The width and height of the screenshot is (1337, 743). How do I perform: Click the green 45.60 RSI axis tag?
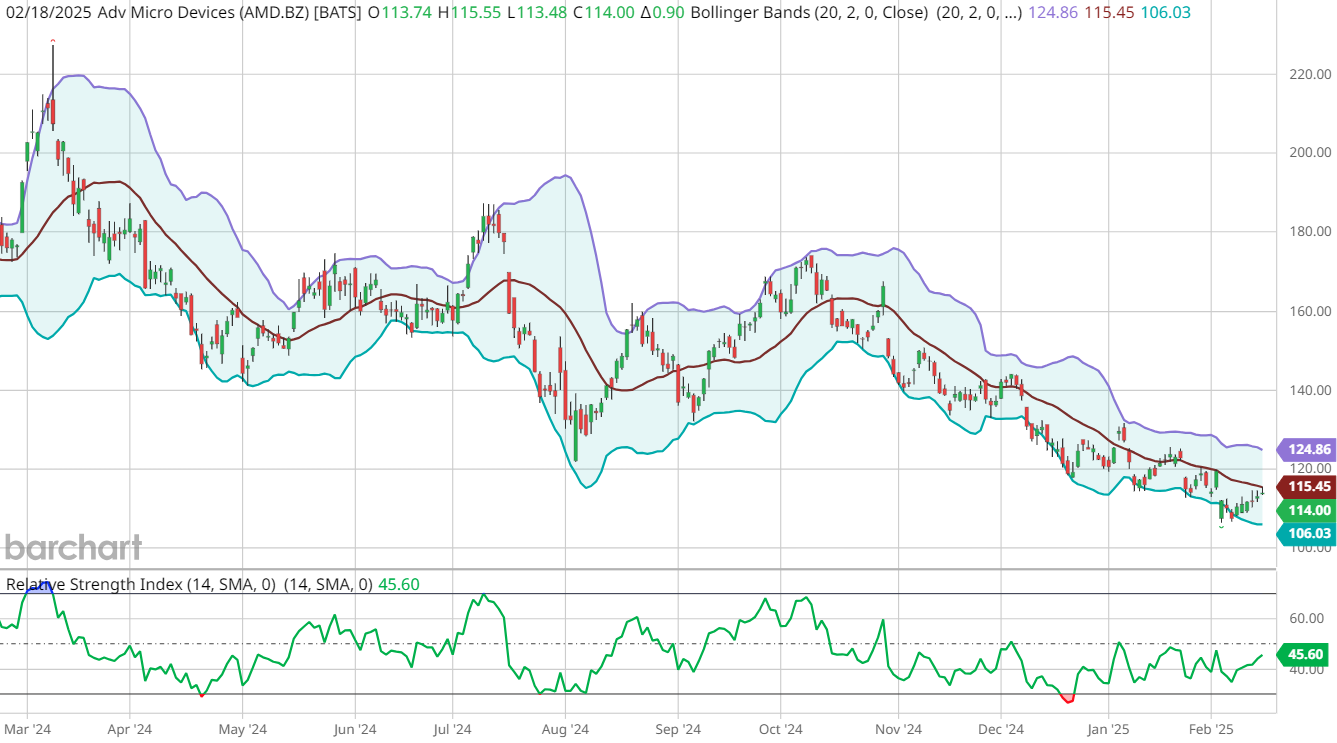(1303, 653)
